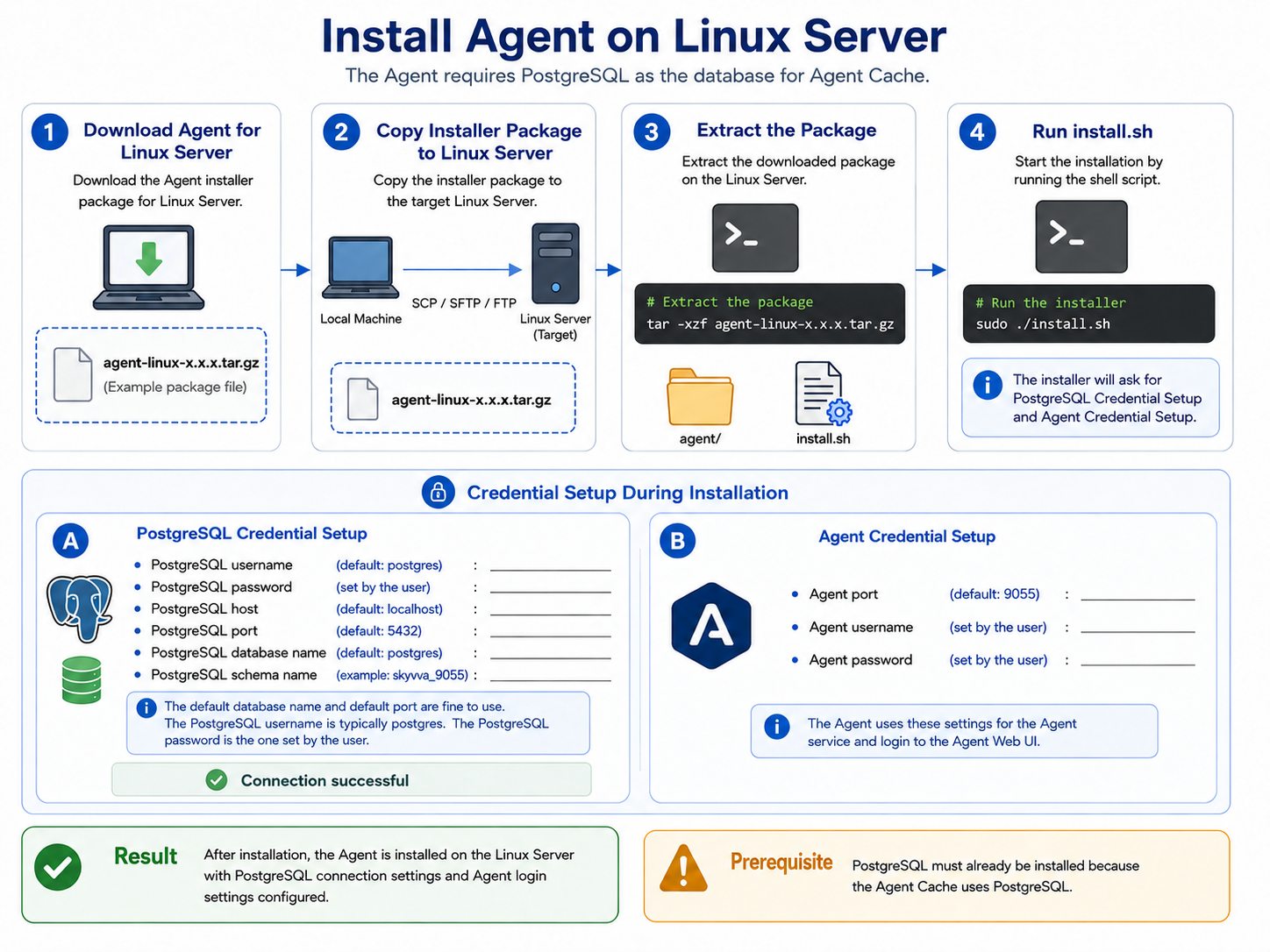Open the agent/ folder icon
The height and width of the screenshot is (952, 1270).
coord(700,397)
